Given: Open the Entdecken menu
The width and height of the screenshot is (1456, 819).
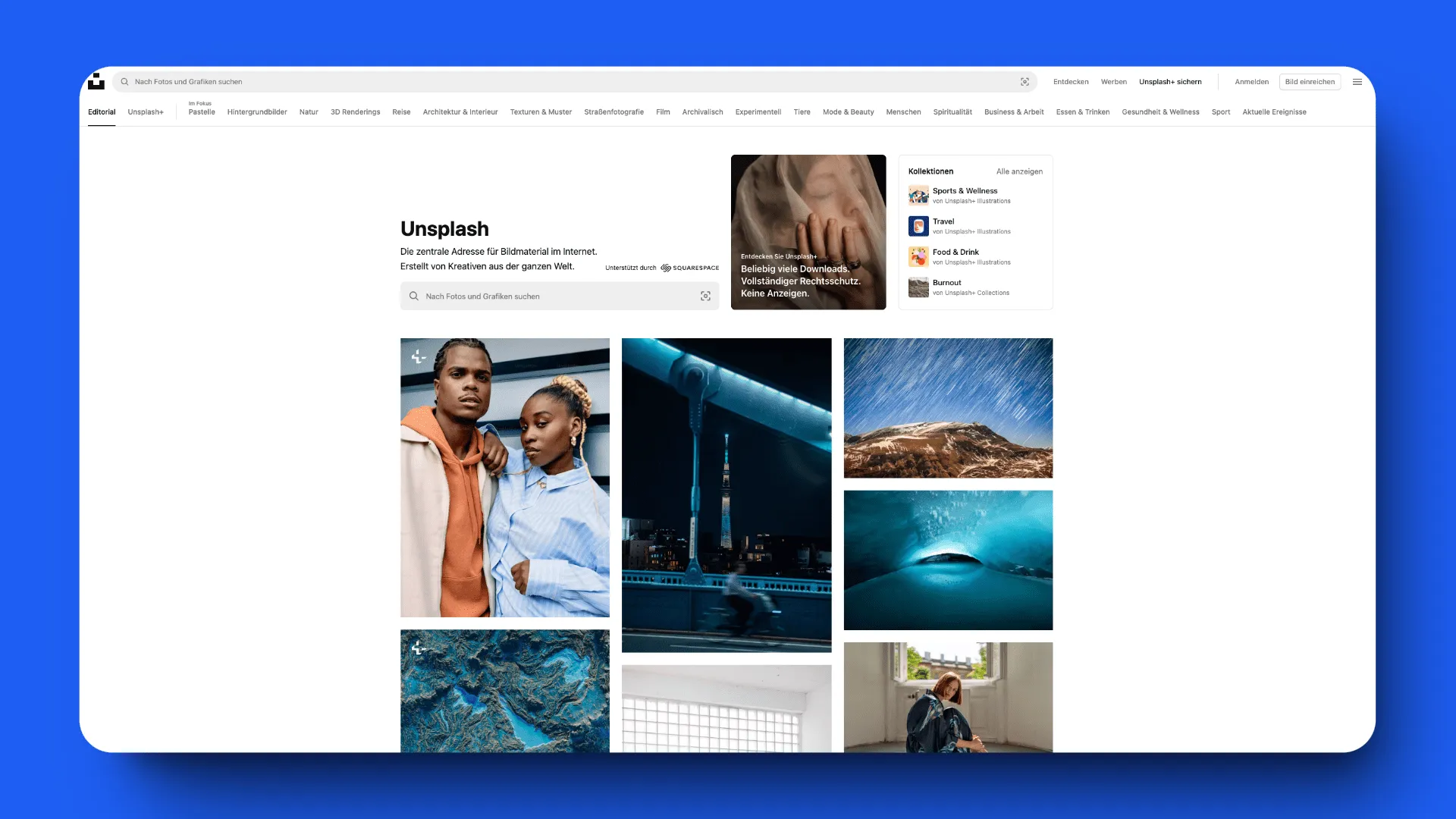Looking at the screenshot, I should pos(1071,82).
